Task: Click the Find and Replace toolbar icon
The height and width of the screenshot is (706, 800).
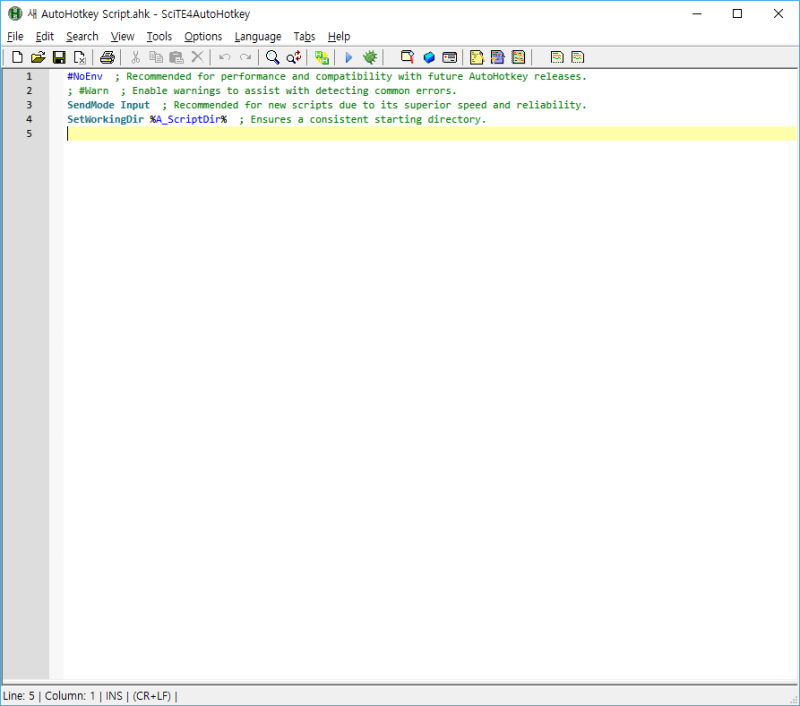Action: click(x=294, y=58)
